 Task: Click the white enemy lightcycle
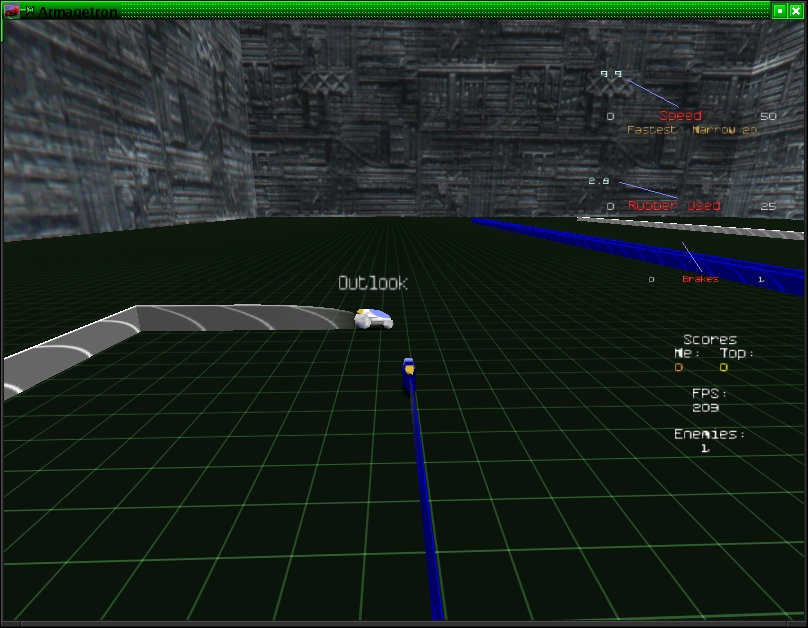(x=374, y=318)
